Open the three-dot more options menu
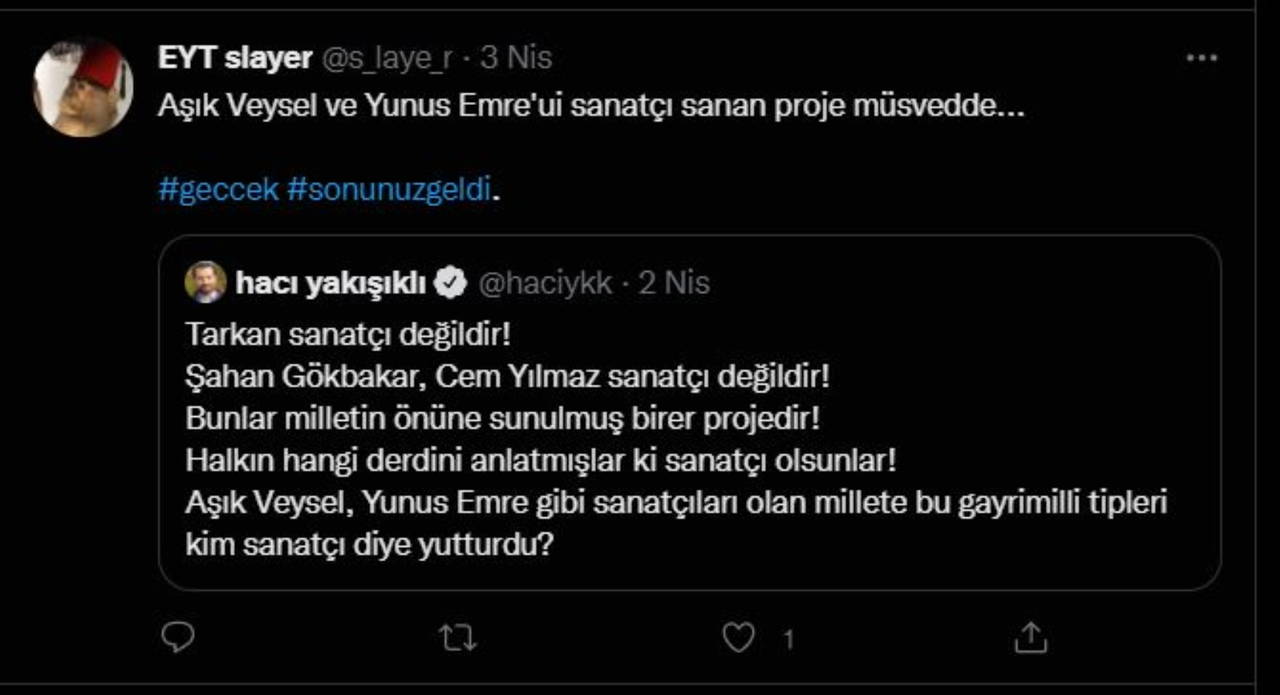The width and height of the screenshot is (1280, 695). [1201, 59]
